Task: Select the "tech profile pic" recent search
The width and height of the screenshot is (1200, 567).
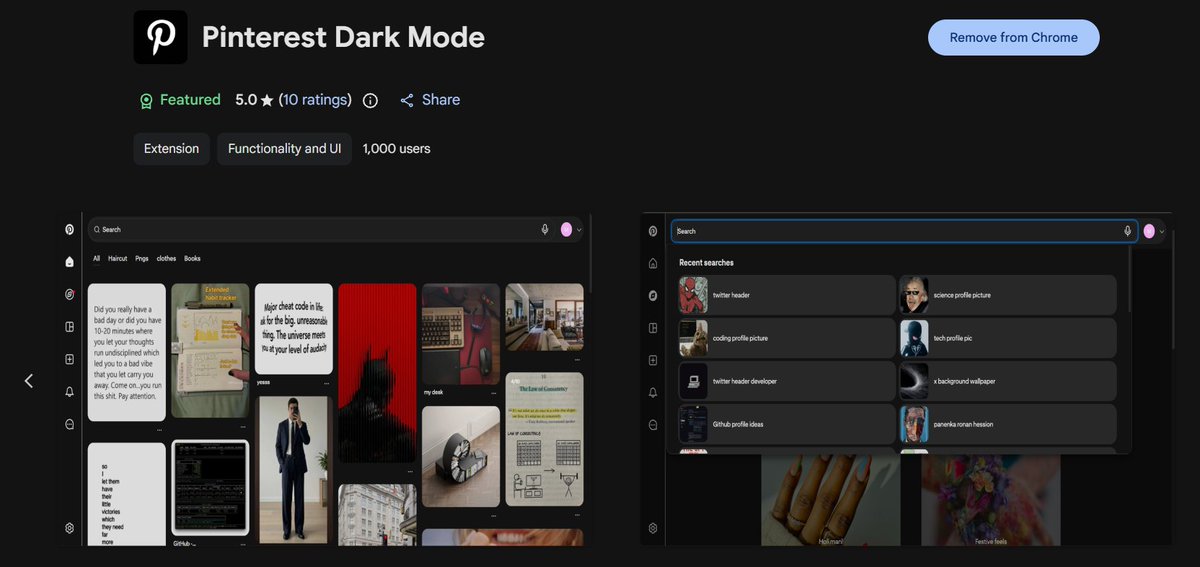Action: pyautogui.click(x=1007, y=338)
